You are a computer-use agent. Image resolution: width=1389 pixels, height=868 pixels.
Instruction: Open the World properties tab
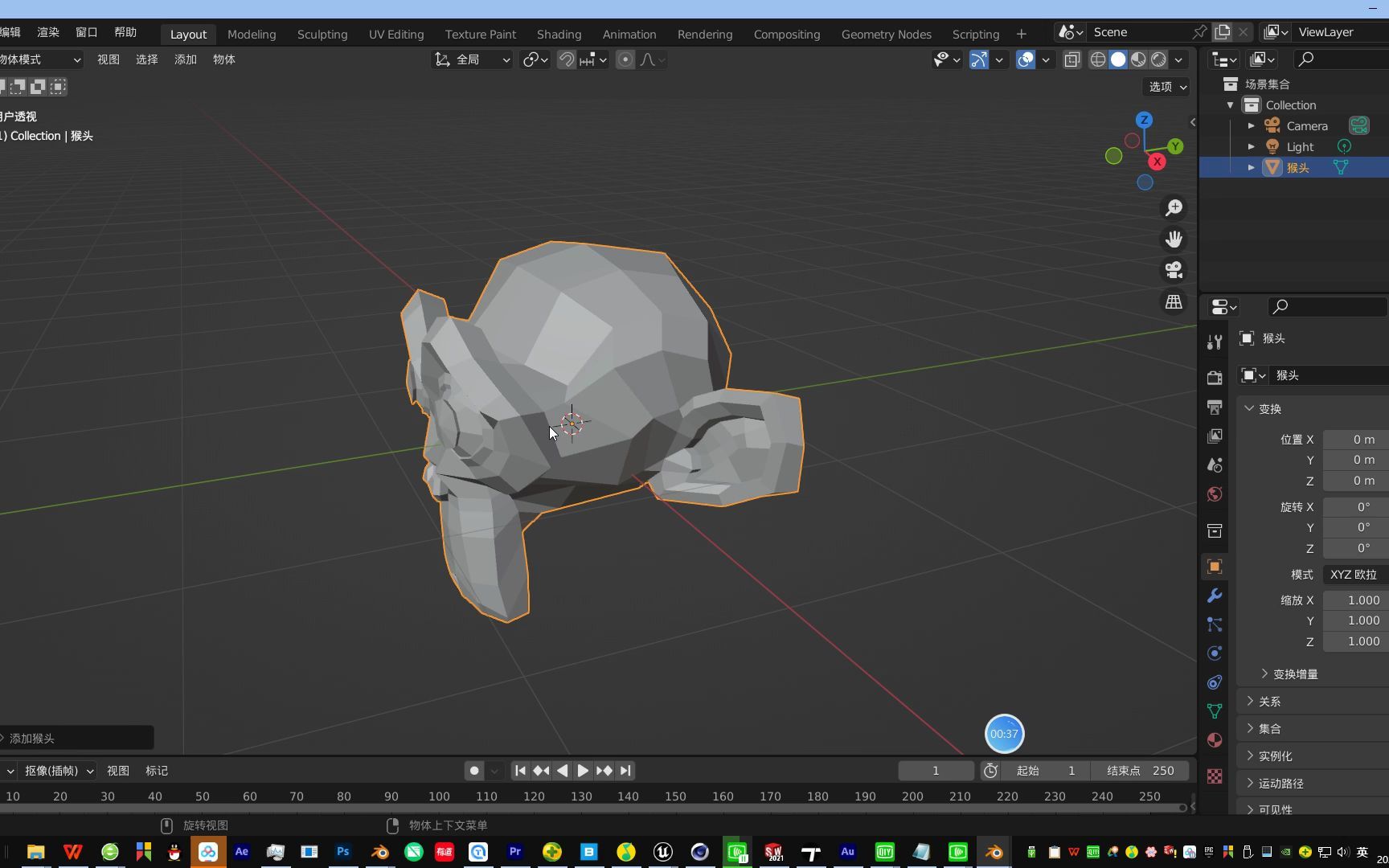1214,494
